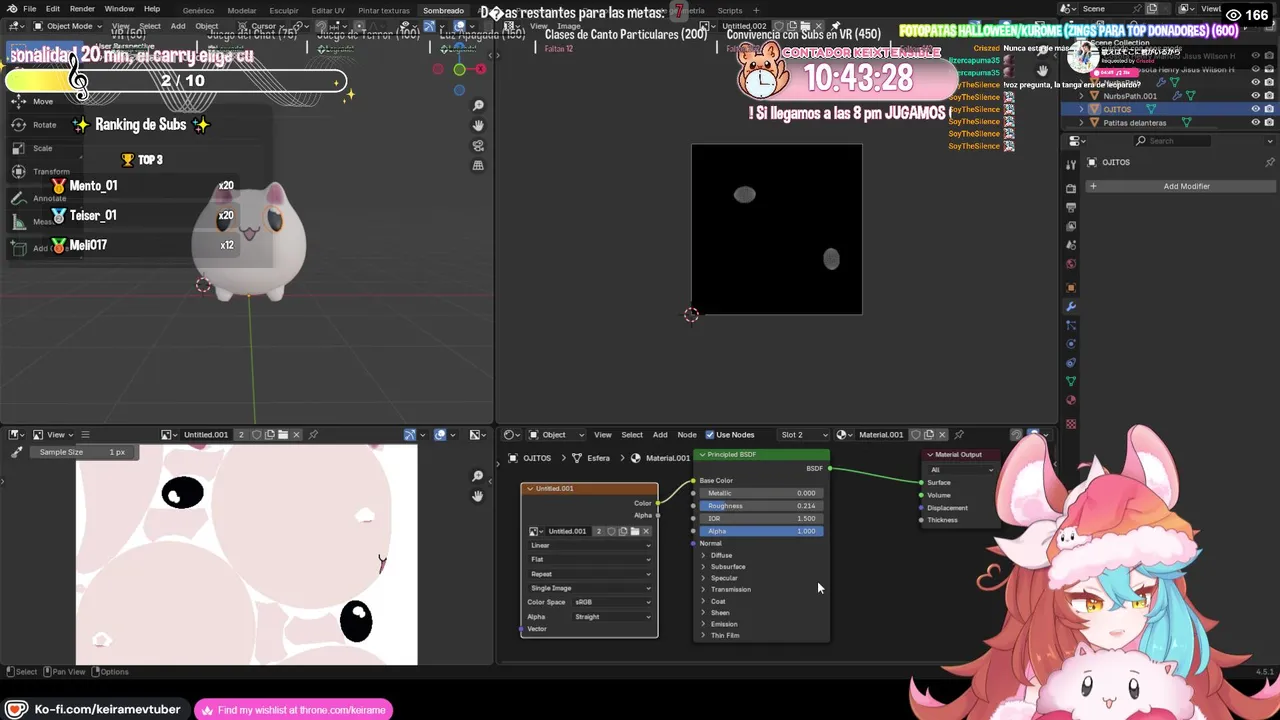Unlink Material.001 in the node editor header
The width and height of the screenshot is (1280, 720).
tap(942, 435)
